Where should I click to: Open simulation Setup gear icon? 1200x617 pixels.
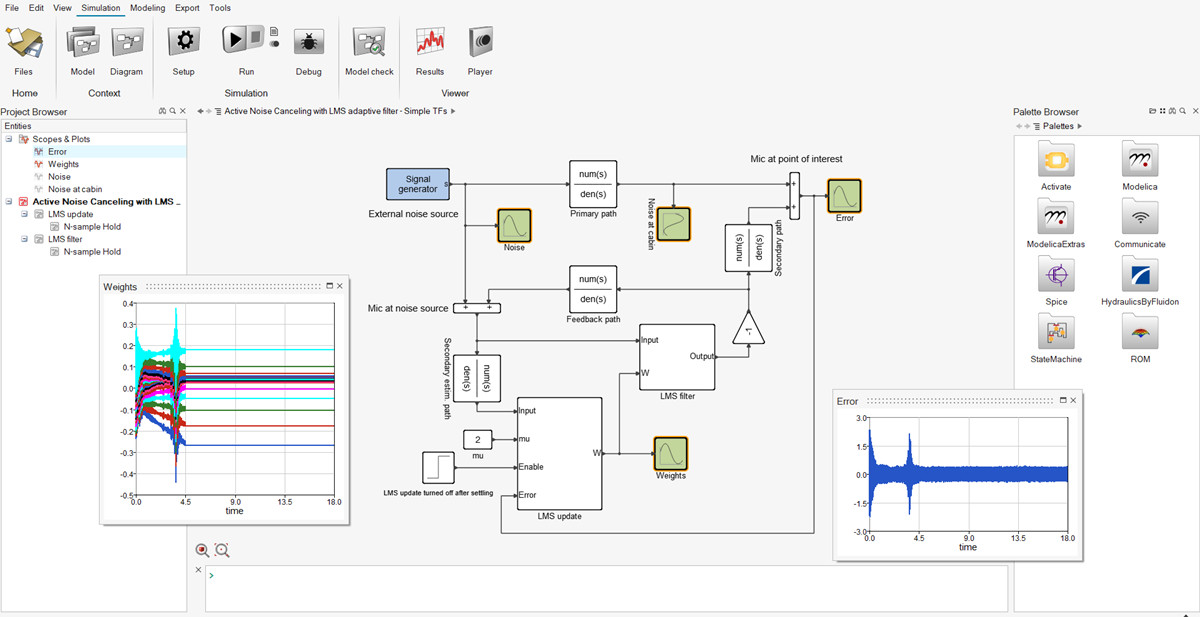pos(183,41)
